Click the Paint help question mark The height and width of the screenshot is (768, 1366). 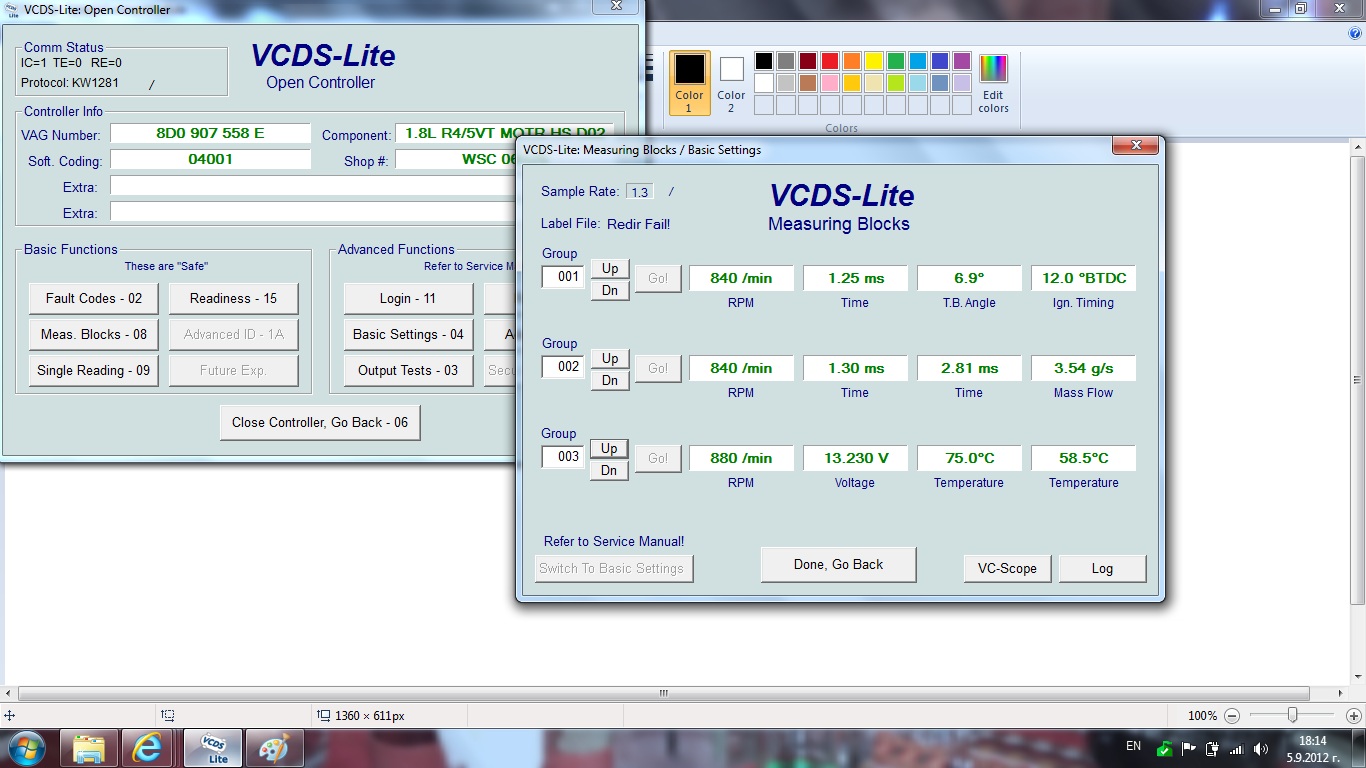[1355, 33]
